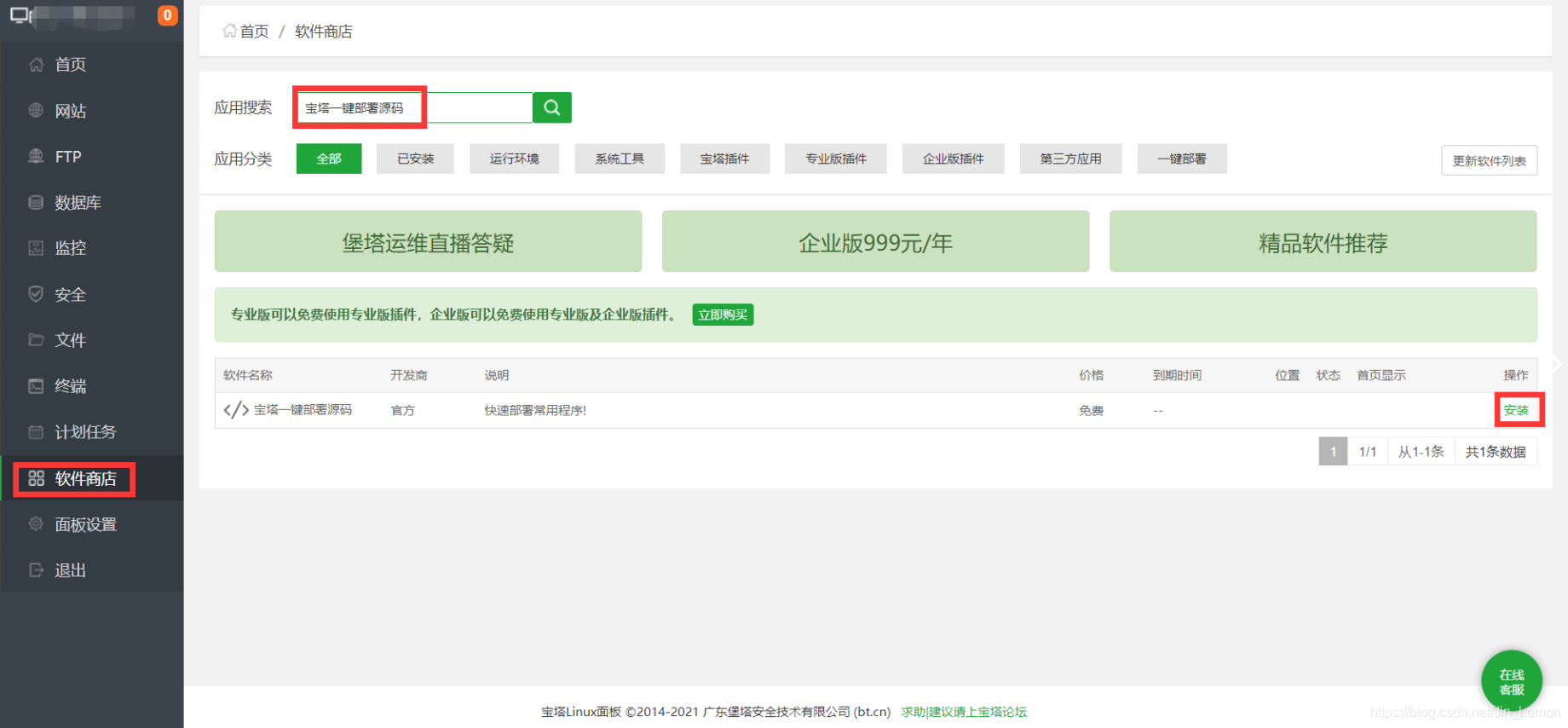
Task: Click the folder icon next to 文件
Action: pos(36,340)
